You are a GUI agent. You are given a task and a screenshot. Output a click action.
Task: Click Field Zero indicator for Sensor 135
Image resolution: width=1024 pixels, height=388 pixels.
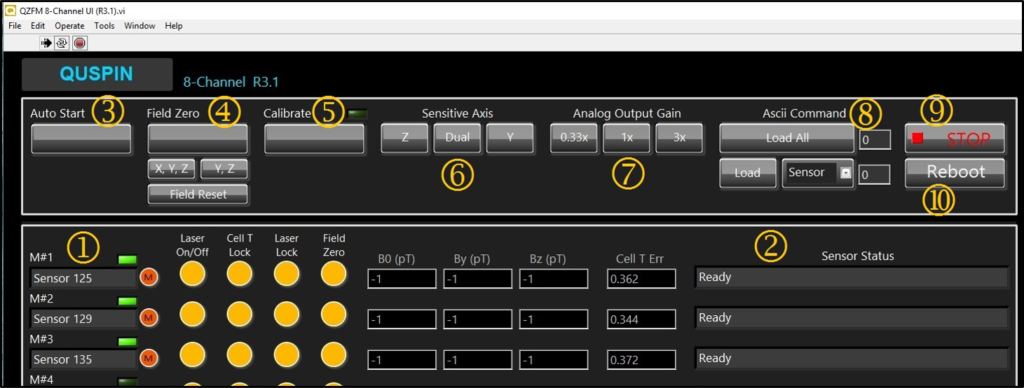click(x=334, y=354)
